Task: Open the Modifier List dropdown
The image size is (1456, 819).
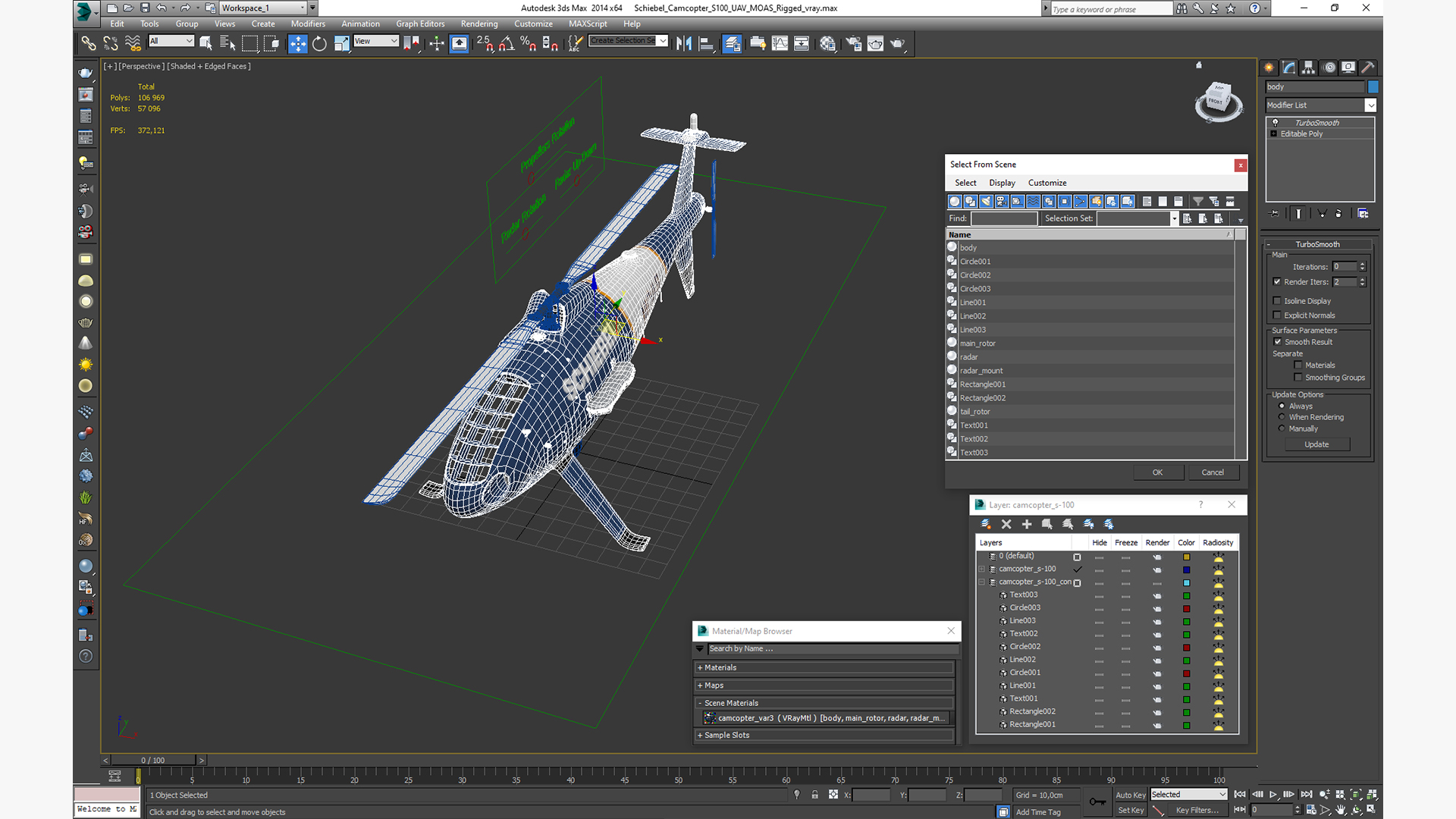Action: click(x=1370, y=105)
